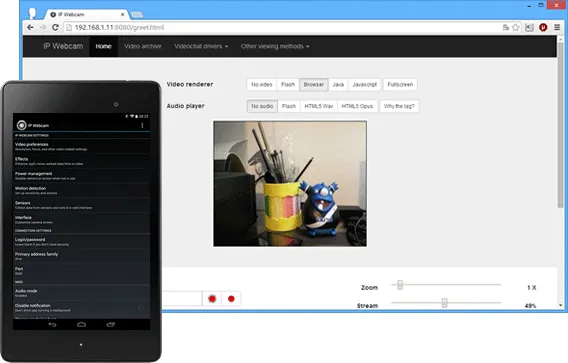
Task: Close the IP Webcam browser tab
Action: tap(122, 14)
